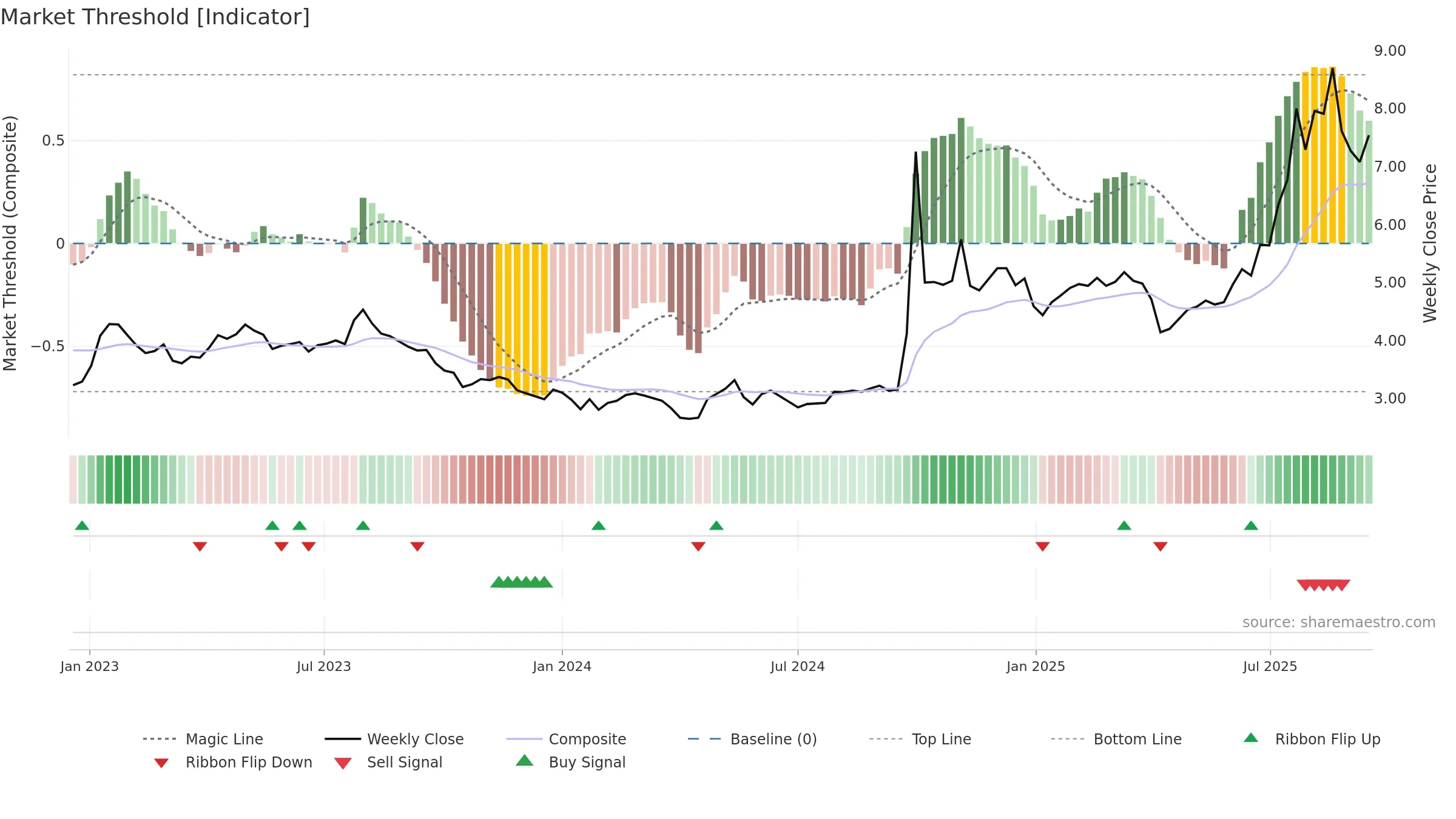Click the −0.5 tick on the left axis
The width and height of the screenshot is (1456, 819).
[x=48, y=346]
